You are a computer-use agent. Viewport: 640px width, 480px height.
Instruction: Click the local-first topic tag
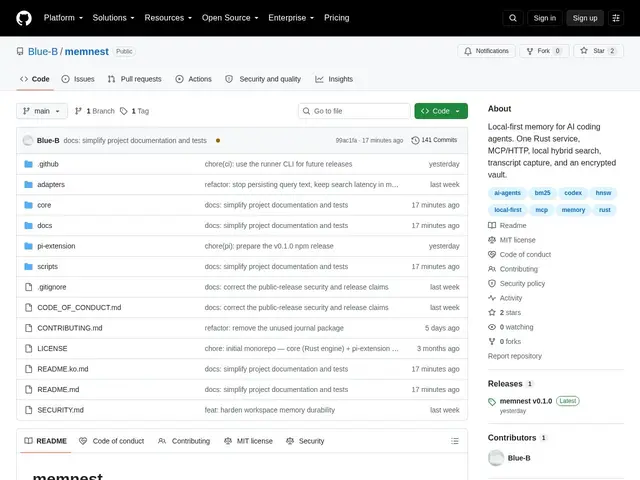tap(508, 210)
